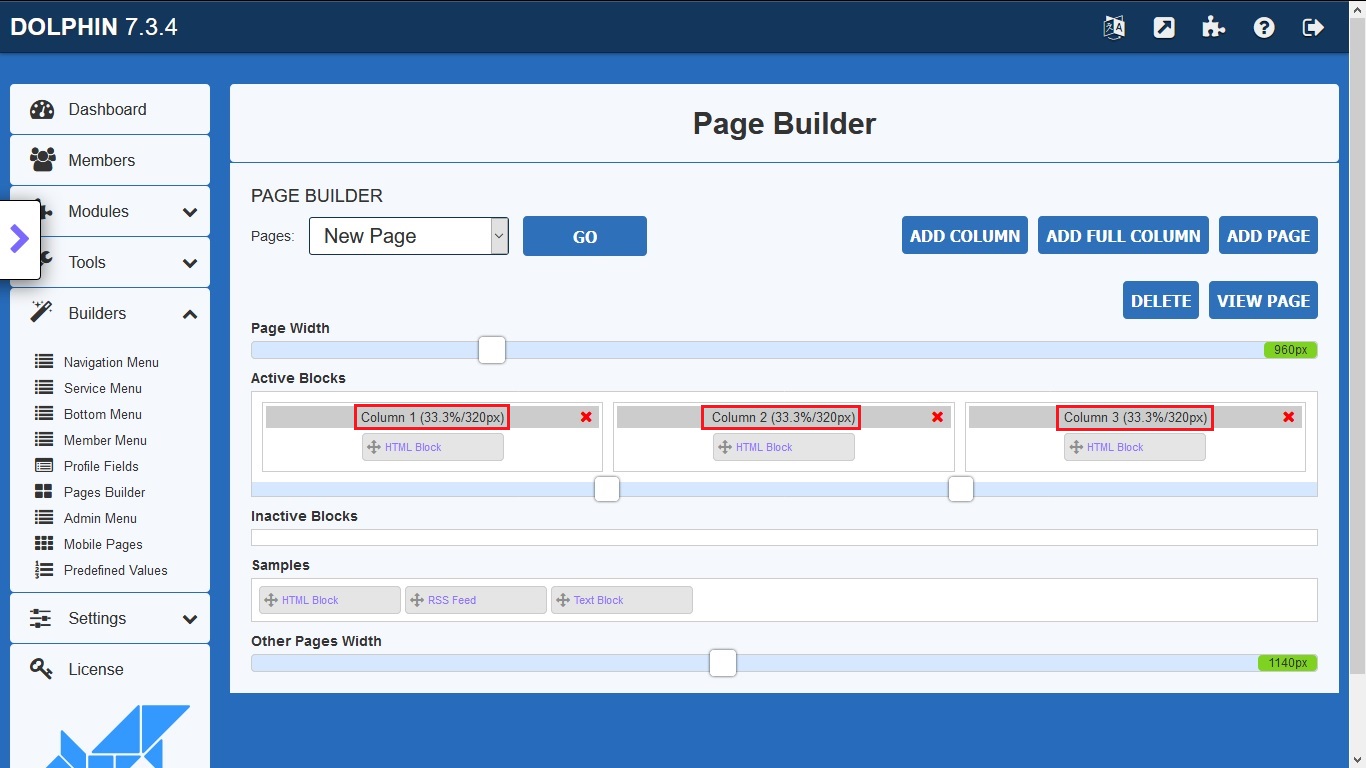Image resolution: width=1366 pixels, height=768 pixels.
Task: Click the puzzle piece extensions icon
Action: [1214, 27]
